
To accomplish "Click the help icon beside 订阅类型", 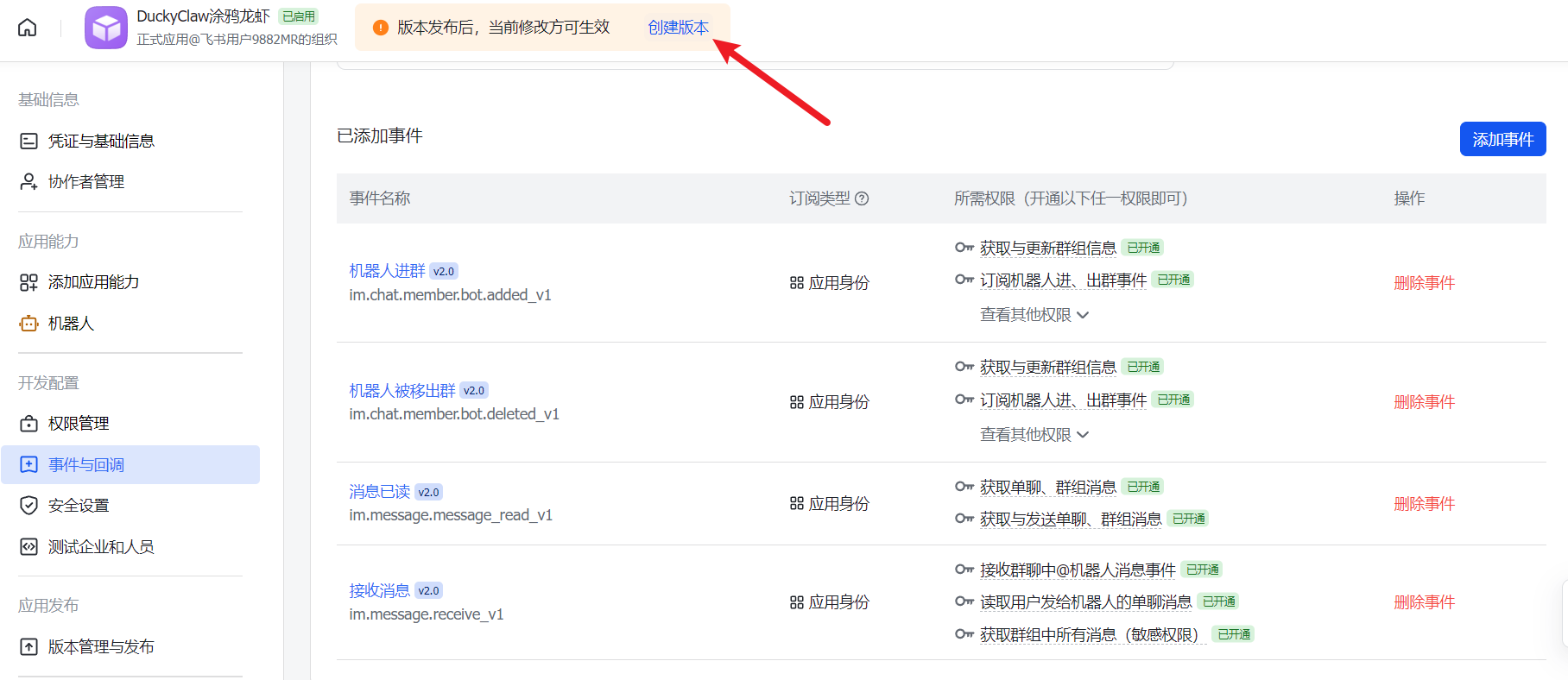I will 862,198.
